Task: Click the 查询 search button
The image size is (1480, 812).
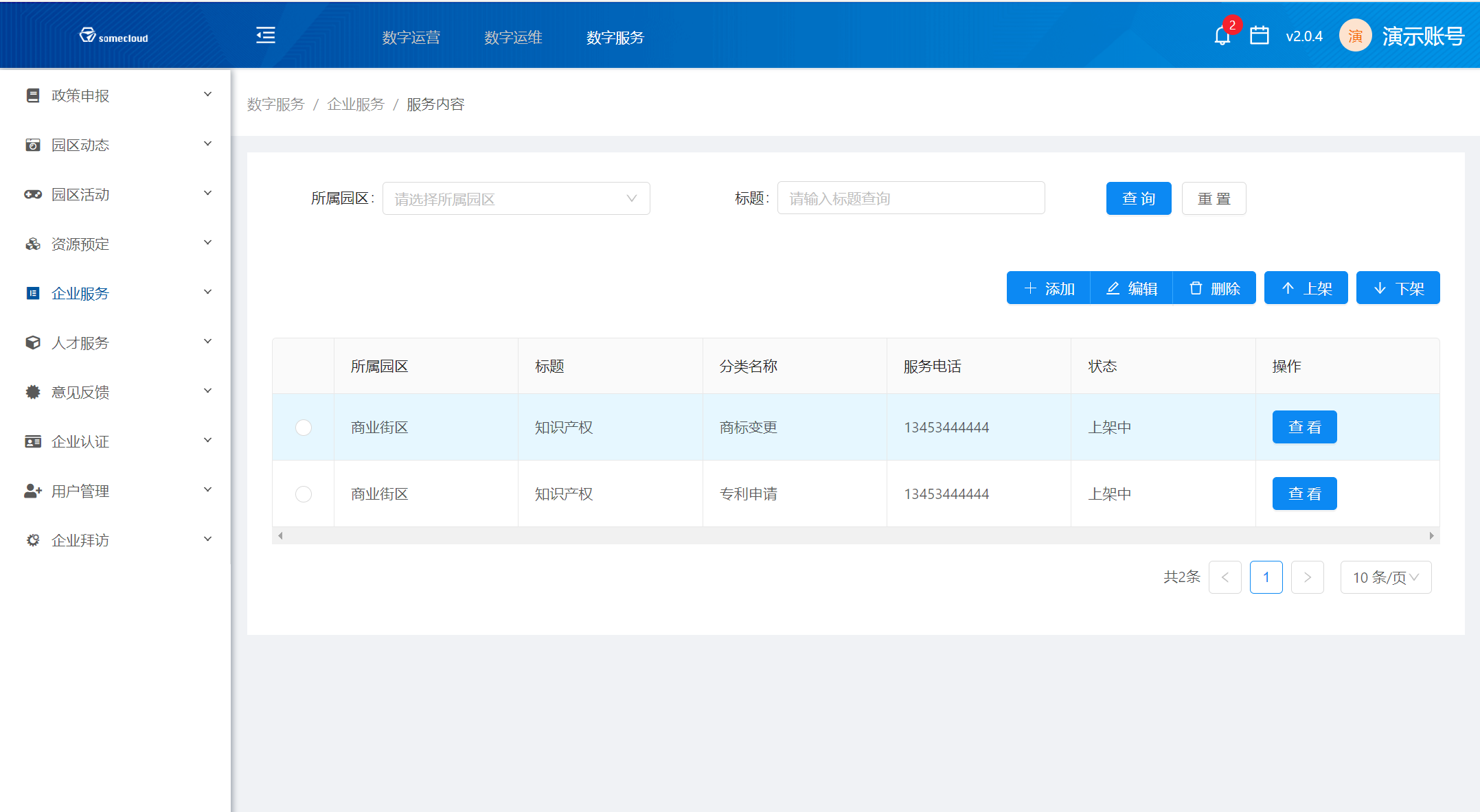Action: [x=1139, y=198]
